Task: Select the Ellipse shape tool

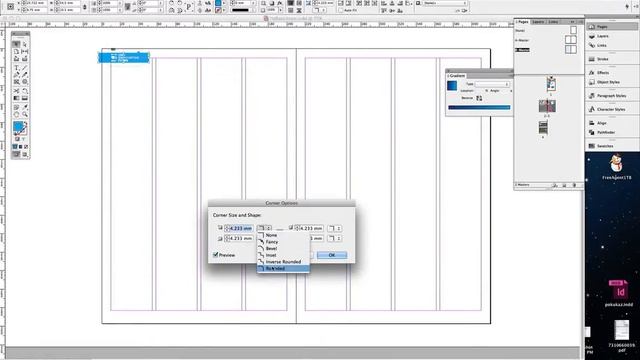Action: (24, 82)
